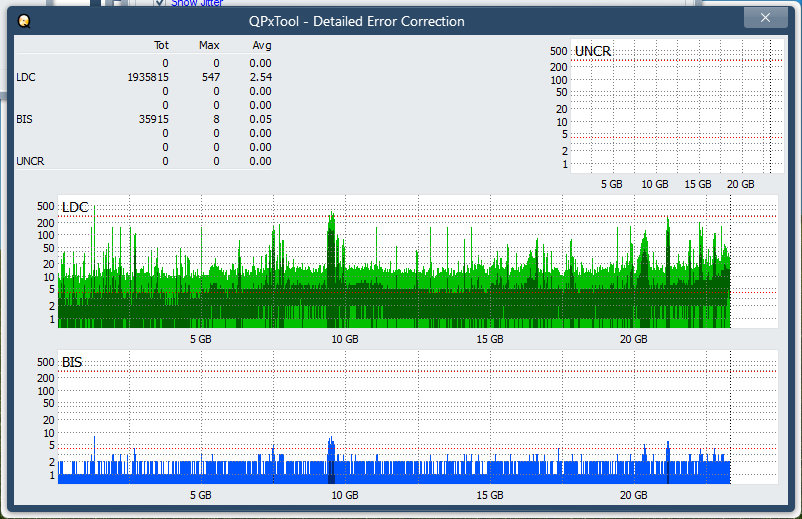Screen dimensions: 802x519
Task: Select the BIS max value 8
Action: [216, 119]
